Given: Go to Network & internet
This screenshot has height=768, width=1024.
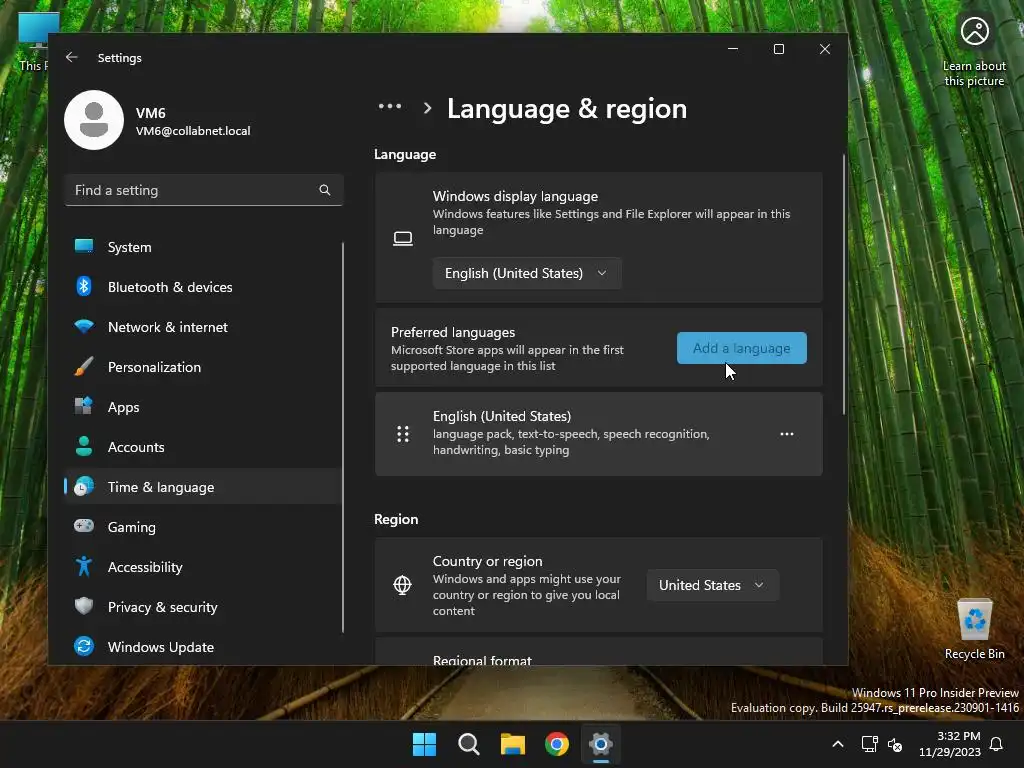Looking at the screenshot, I should [202, 327].
